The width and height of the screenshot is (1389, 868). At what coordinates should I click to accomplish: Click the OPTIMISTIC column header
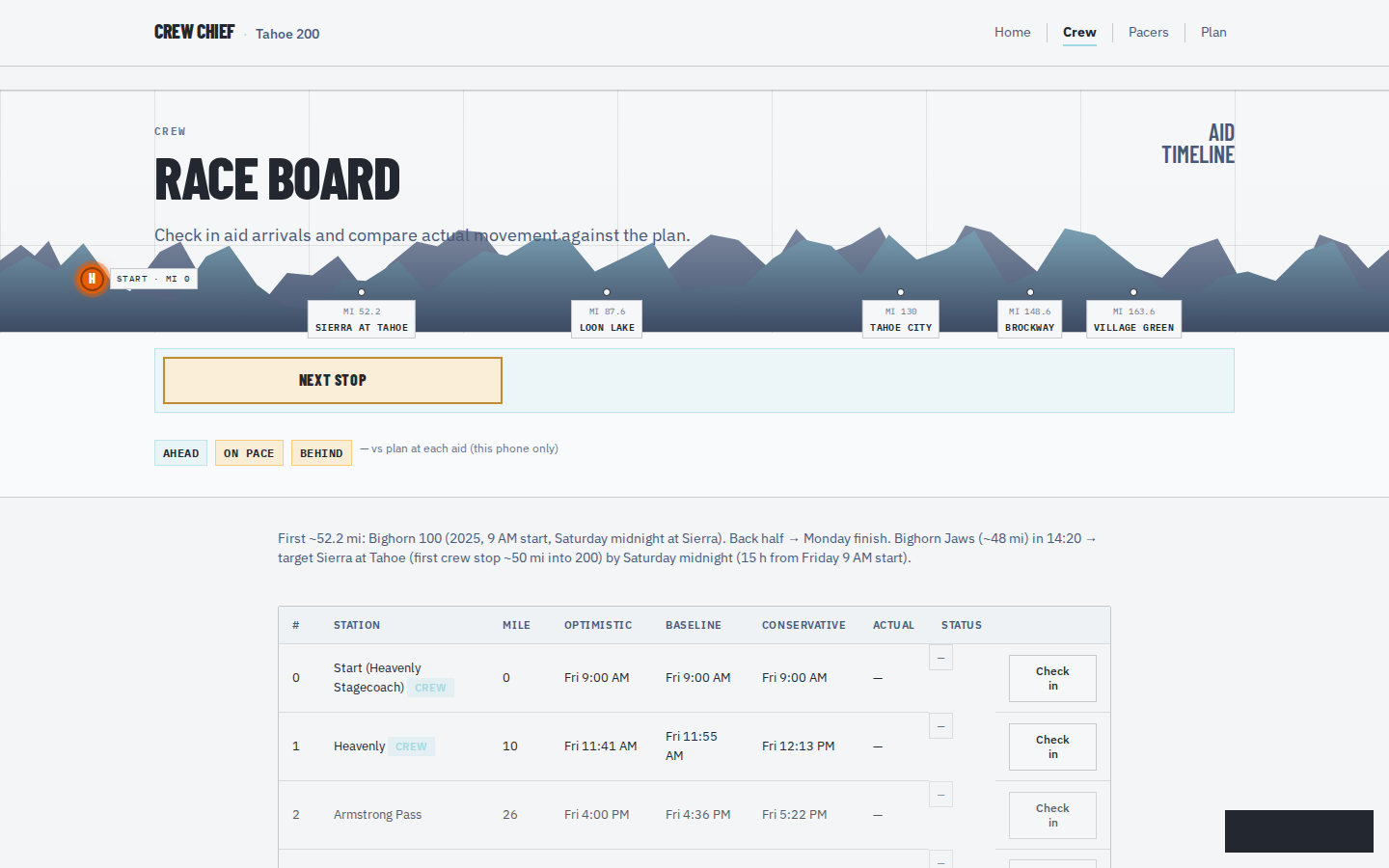[x=598, y=625]
